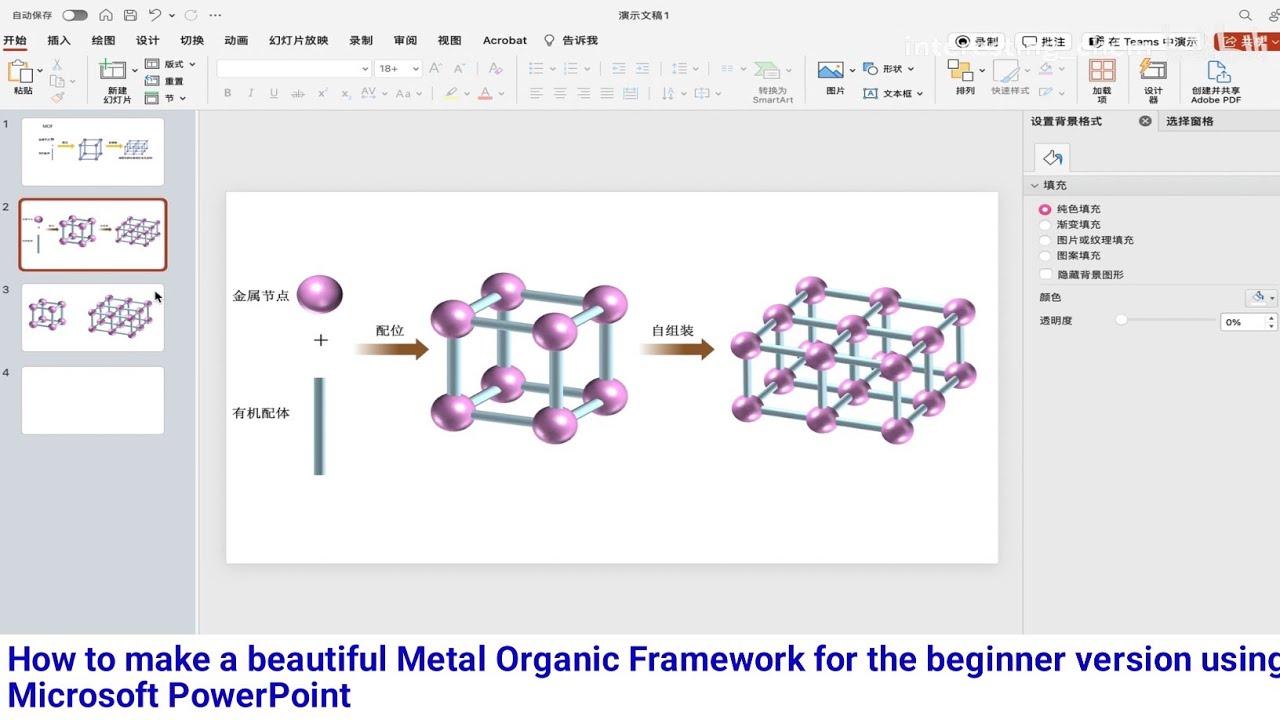
Task: Select the 图案填充 radio button
Action: tap(1045, 256)
